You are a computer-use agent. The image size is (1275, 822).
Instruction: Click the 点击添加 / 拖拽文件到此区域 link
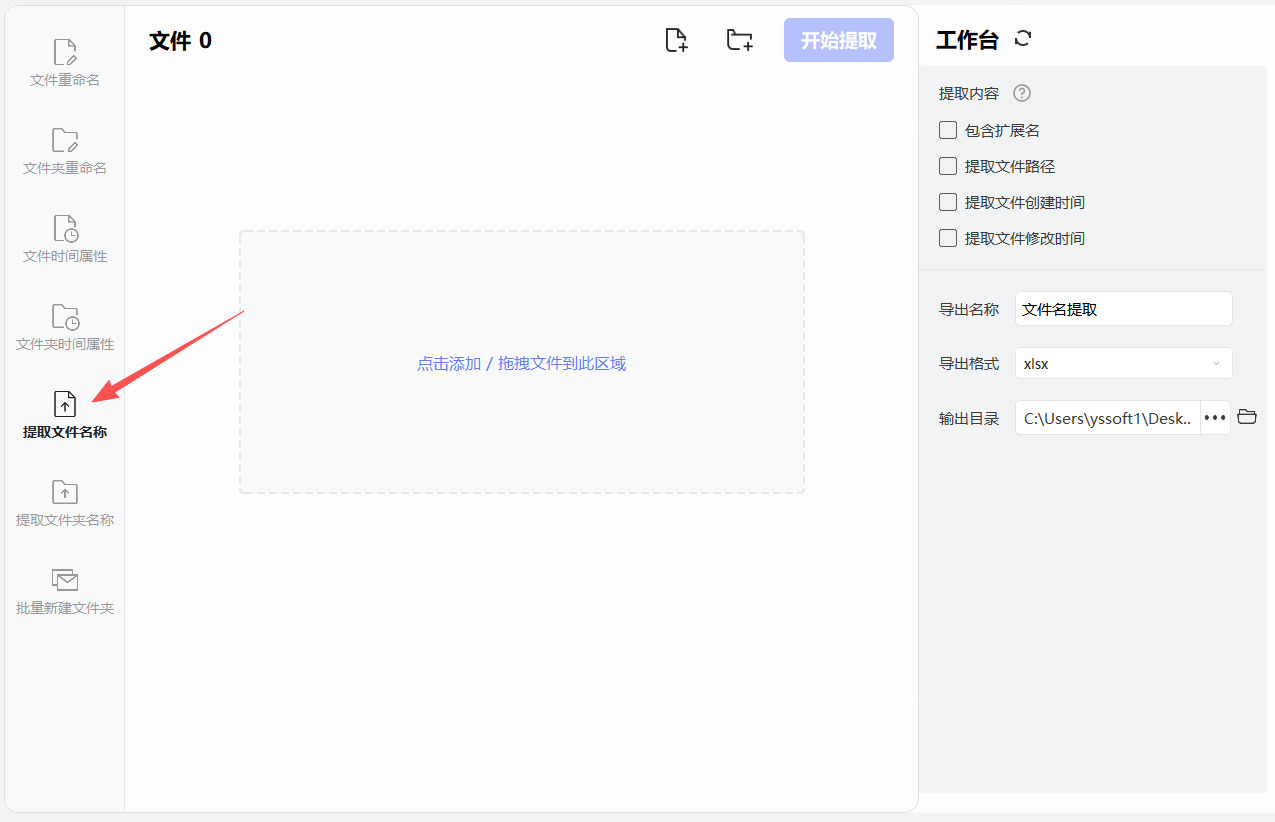point(521,363)
